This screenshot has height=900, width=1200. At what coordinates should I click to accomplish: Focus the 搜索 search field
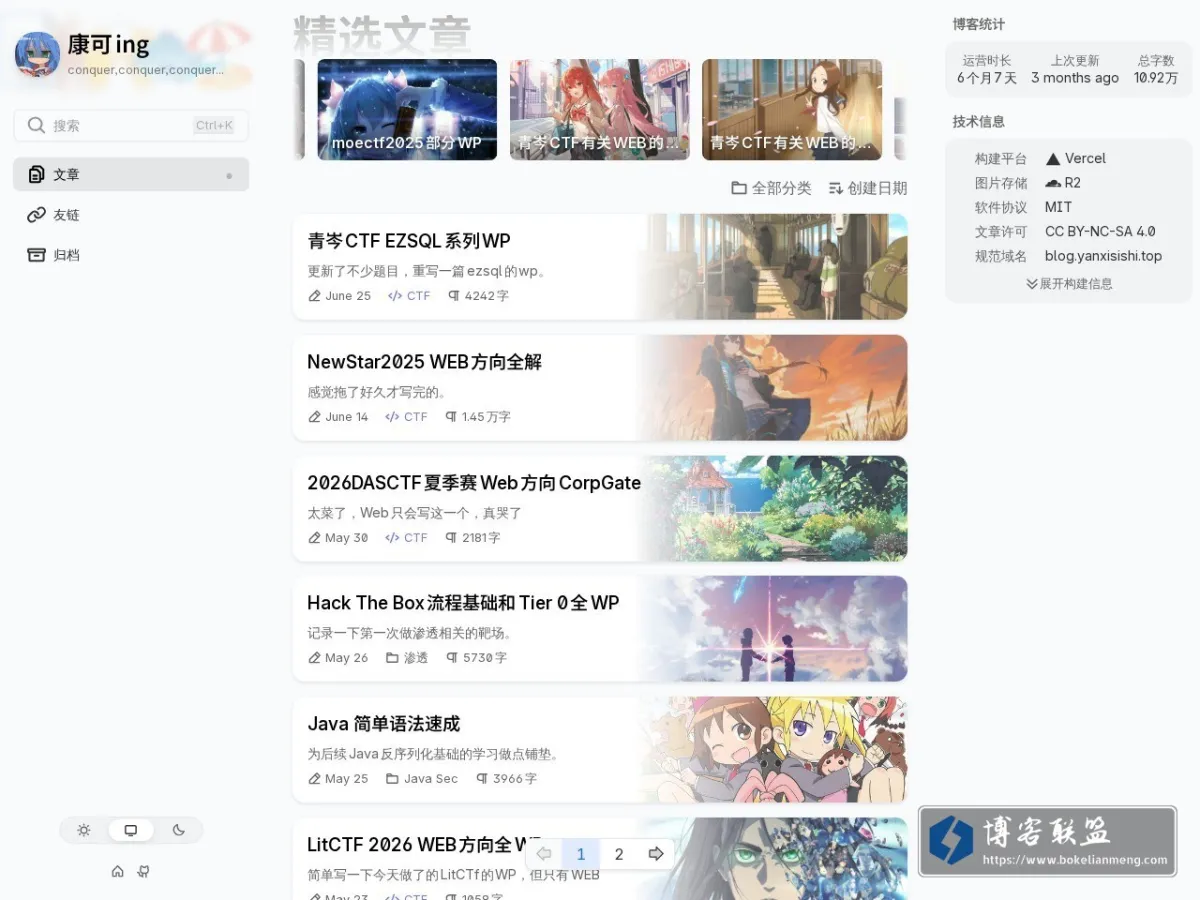(x=131, y=125)
